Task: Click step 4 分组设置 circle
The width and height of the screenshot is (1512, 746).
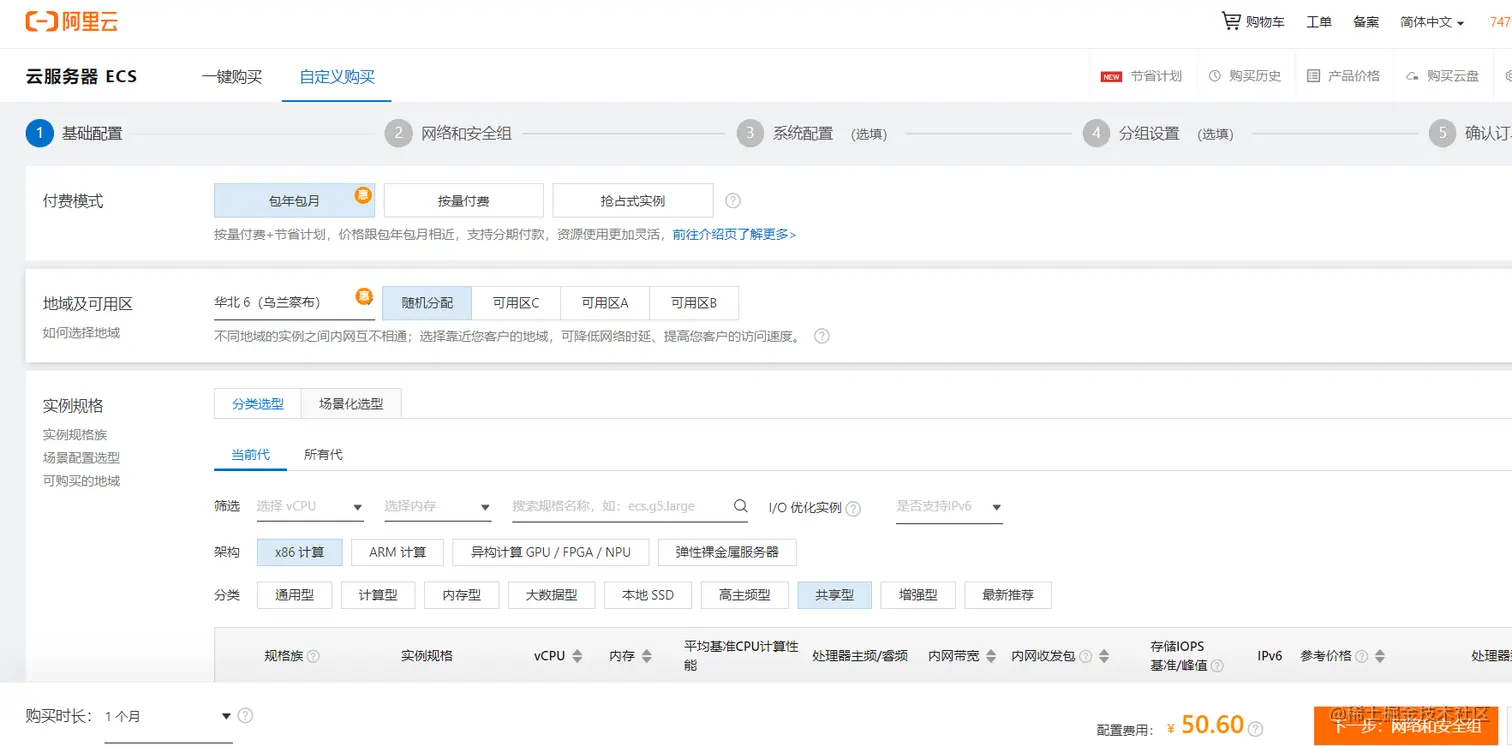Action: [x=1096, y=133]
